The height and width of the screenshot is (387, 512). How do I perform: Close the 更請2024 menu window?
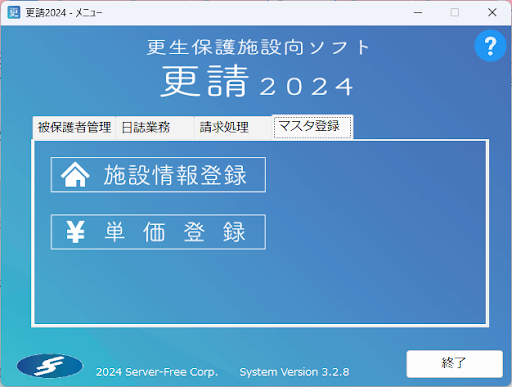[492, 13]
